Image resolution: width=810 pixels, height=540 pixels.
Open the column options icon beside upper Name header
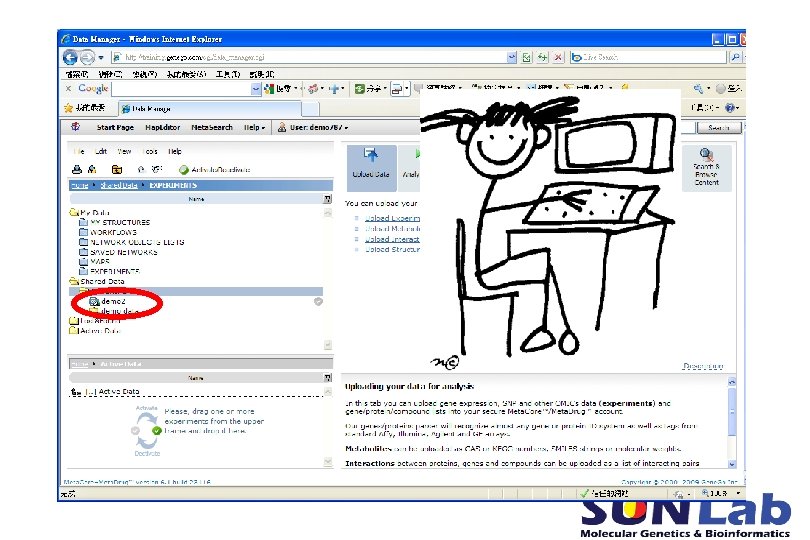(327, 199)
